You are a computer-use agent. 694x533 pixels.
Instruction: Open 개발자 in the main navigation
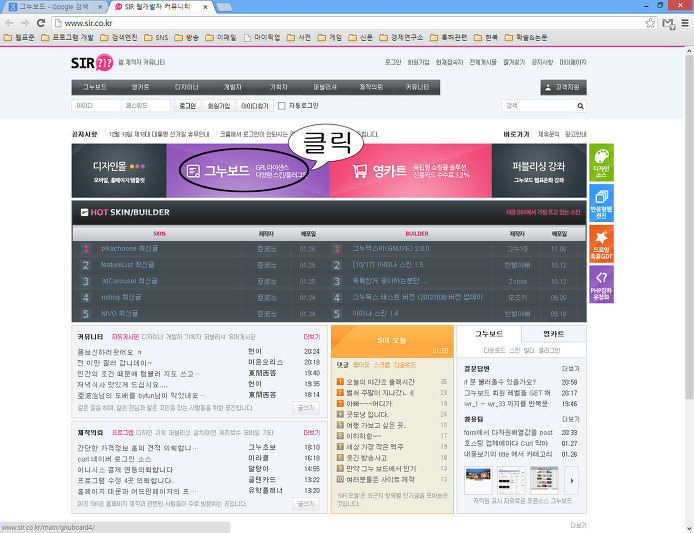tap(232, 88)
